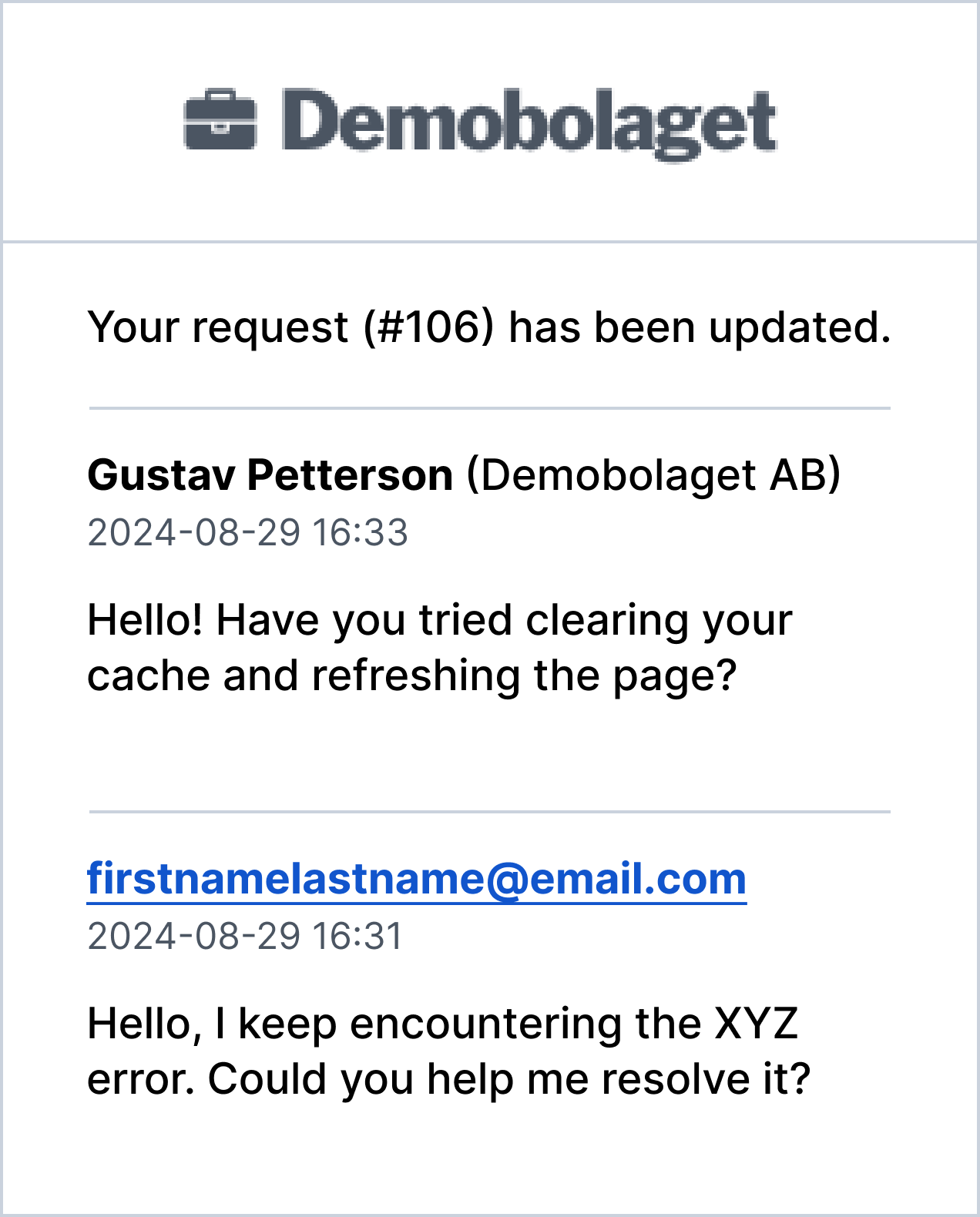Click the #106 request number
Image resolution: width=980 pixels, height=1217 pixels.
(428, 327)
